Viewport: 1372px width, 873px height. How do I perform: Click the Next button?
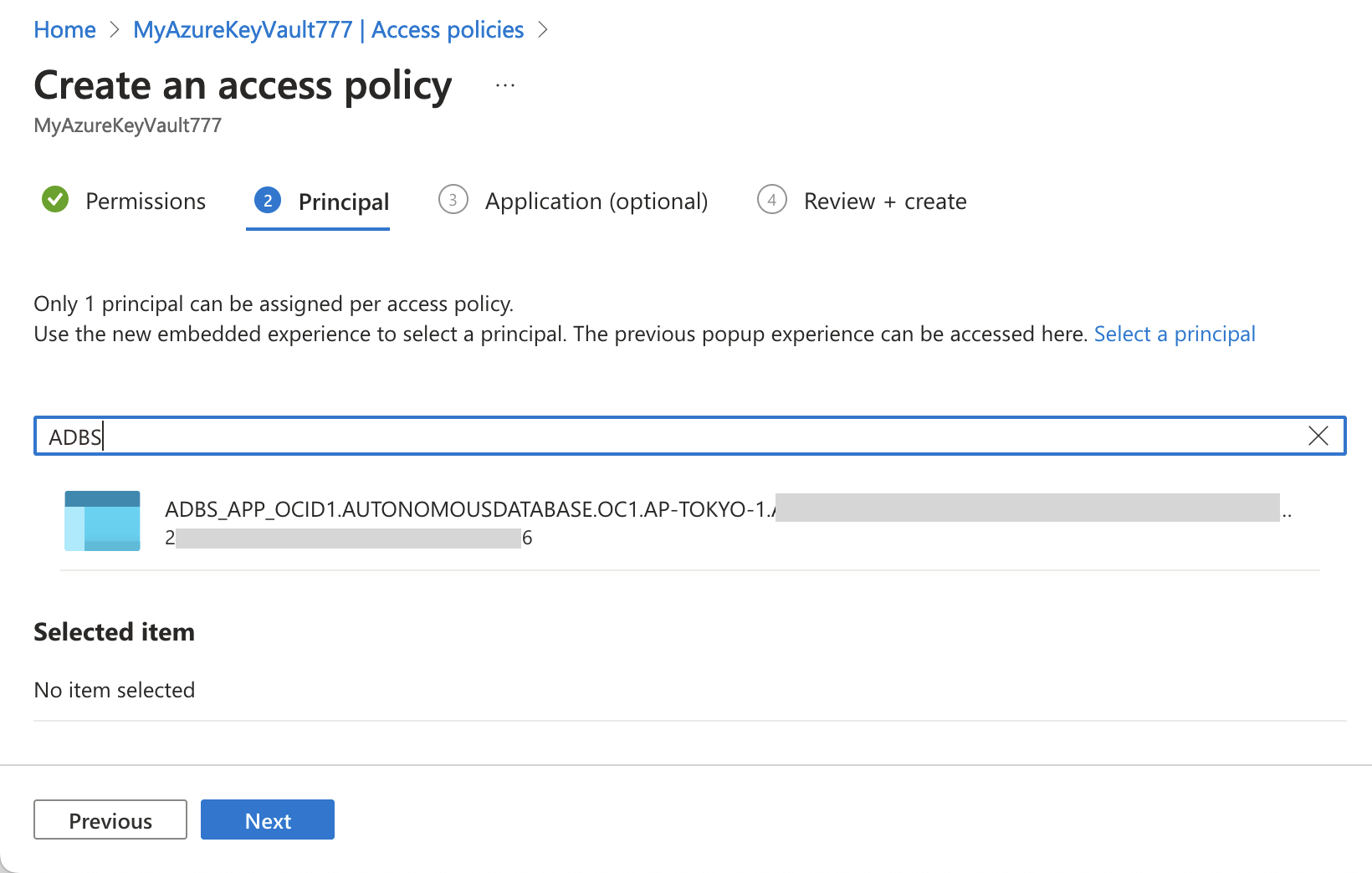(268, 820)
